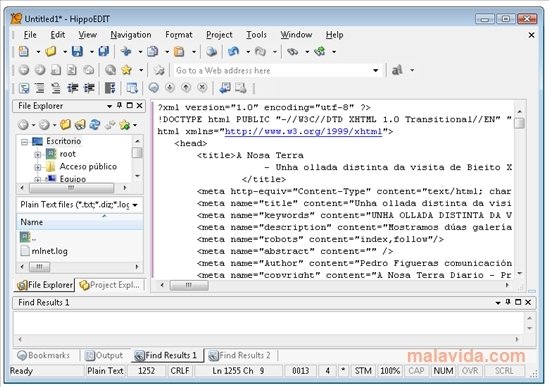Maximize the File Explorer panel
The height and width of the screenshot is (387, 549).
[x=130, y=105]
